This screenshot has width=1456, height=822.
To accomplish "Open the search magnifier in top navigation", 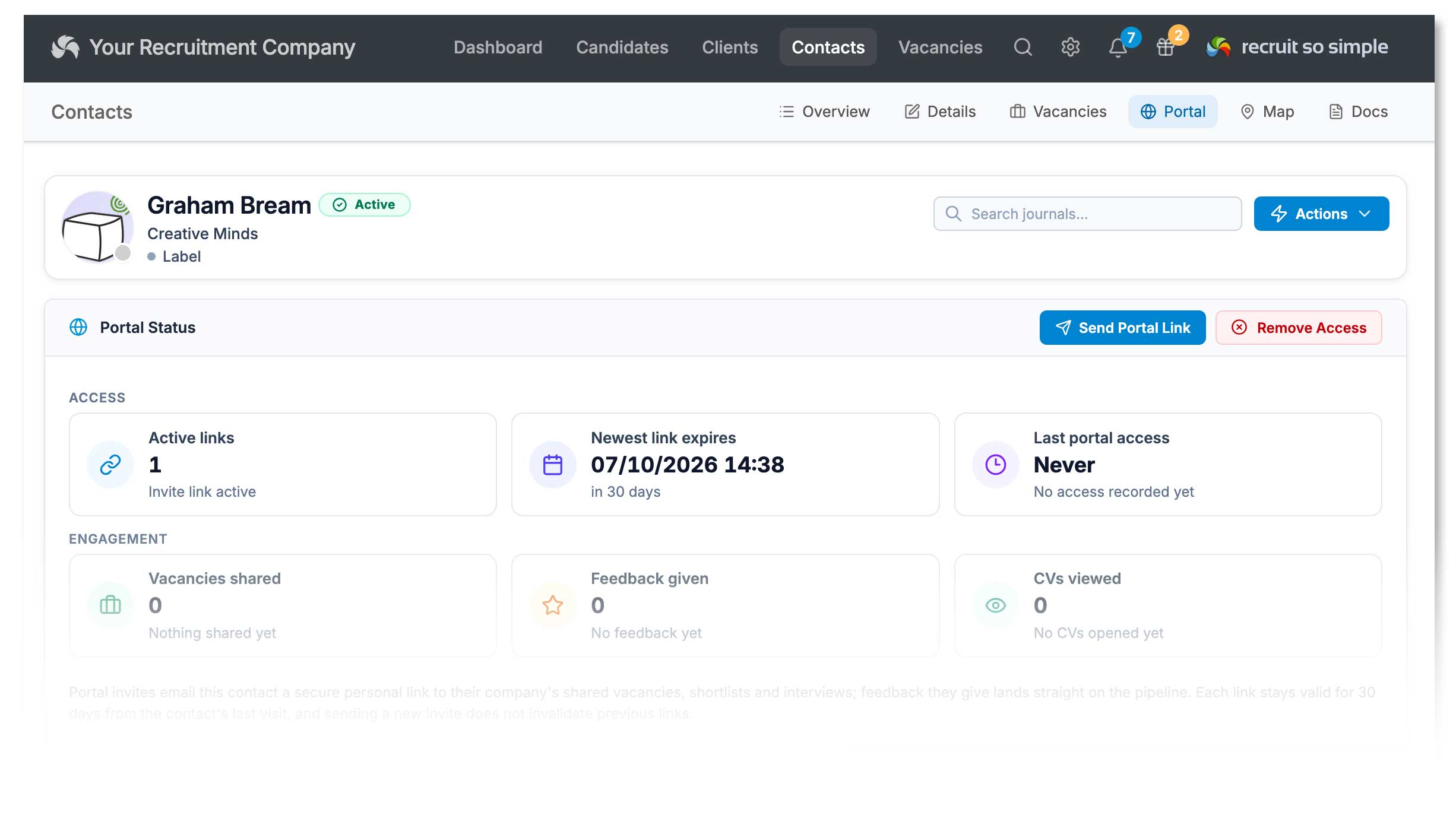I will 1023,47.
